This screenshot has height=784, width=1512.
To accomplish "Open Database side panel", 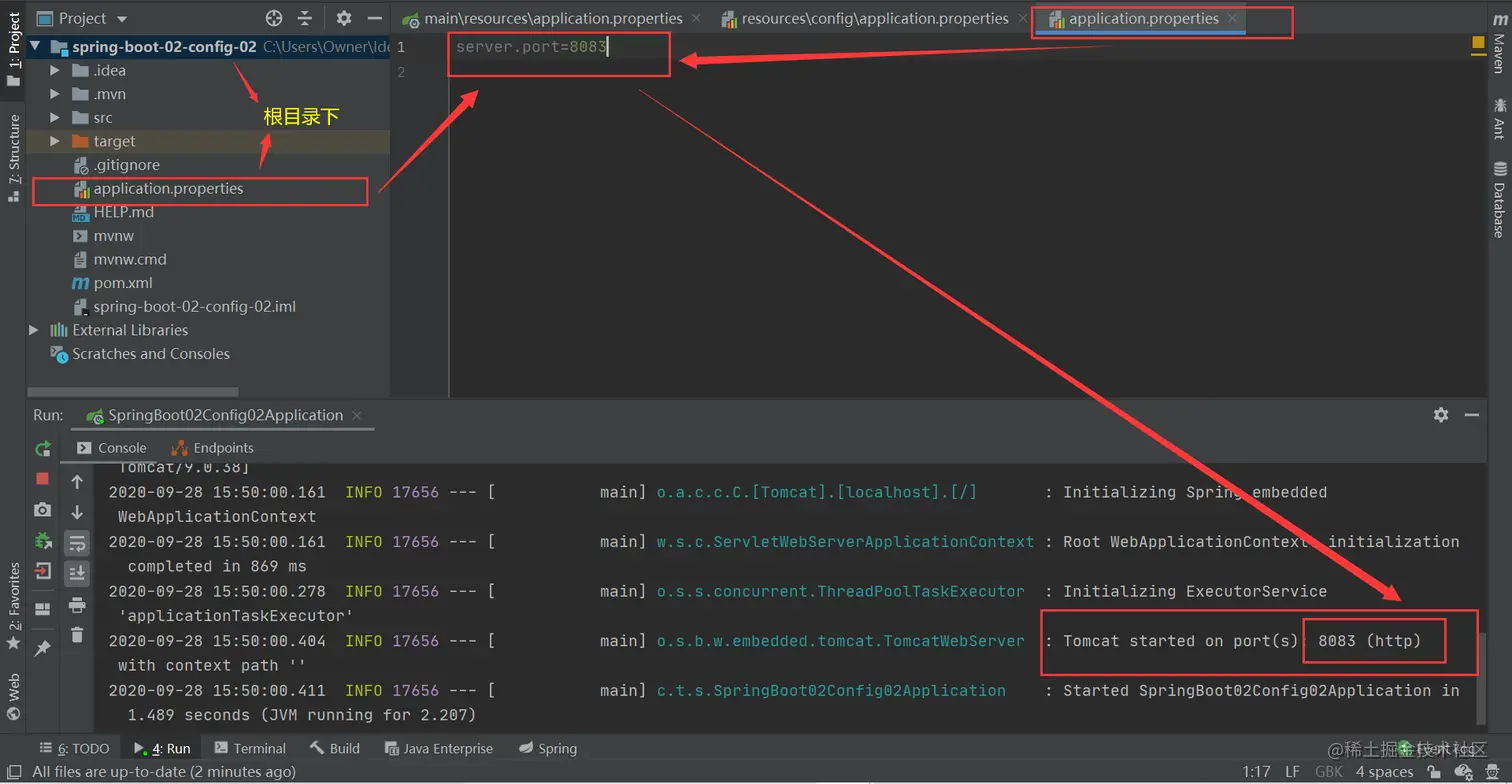I will click(x=1498, y=200).
